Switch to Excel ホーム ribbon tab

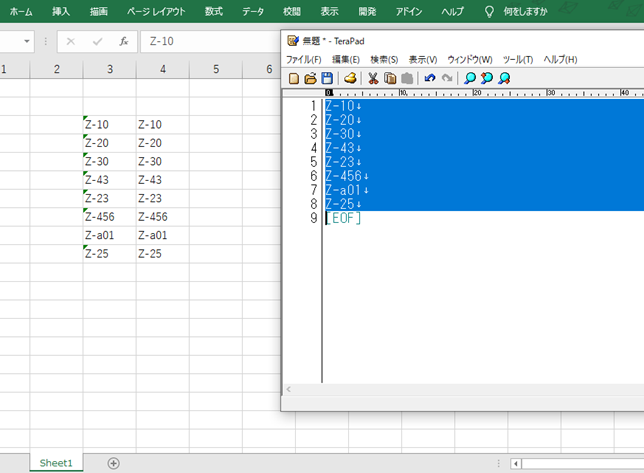tap(21, 11)
